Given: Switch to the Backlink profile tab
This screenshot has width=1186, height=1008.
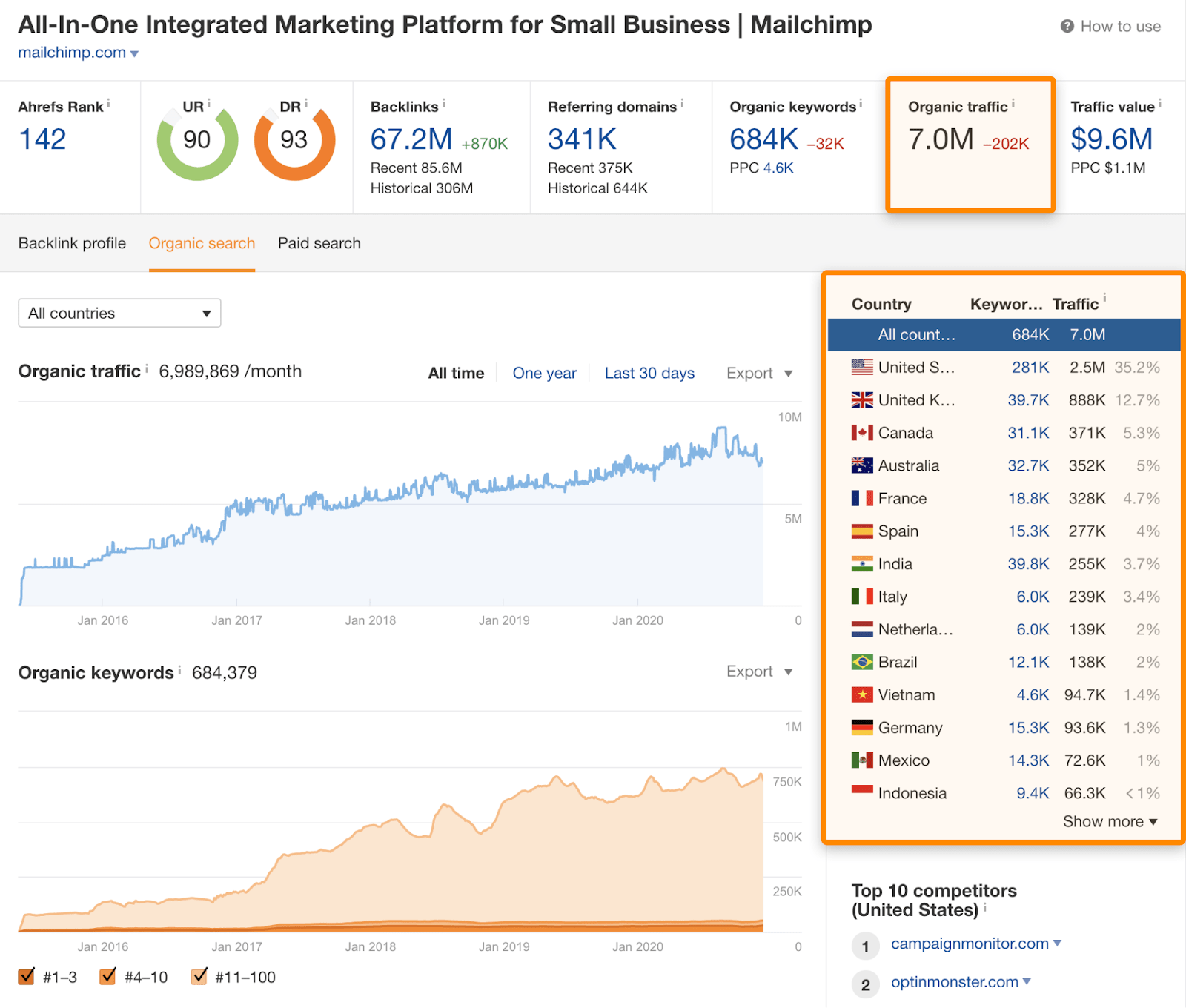Looking at the screenshot, I should click(72, 243).
